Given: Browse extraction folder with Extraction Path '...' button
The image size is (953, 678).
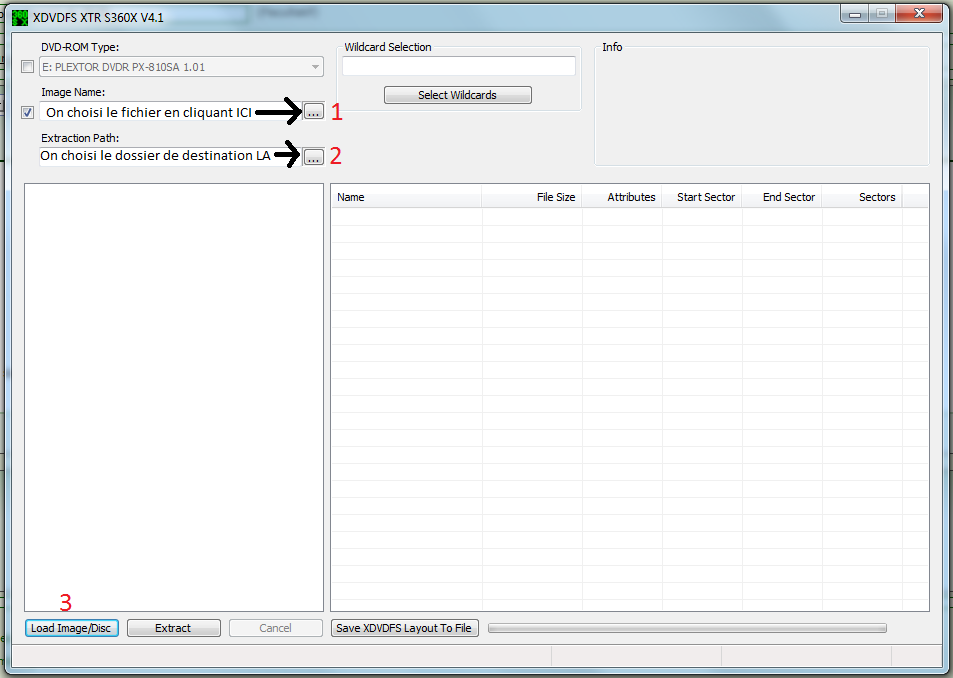Looking at the screenshot, I should coord(314,157).
